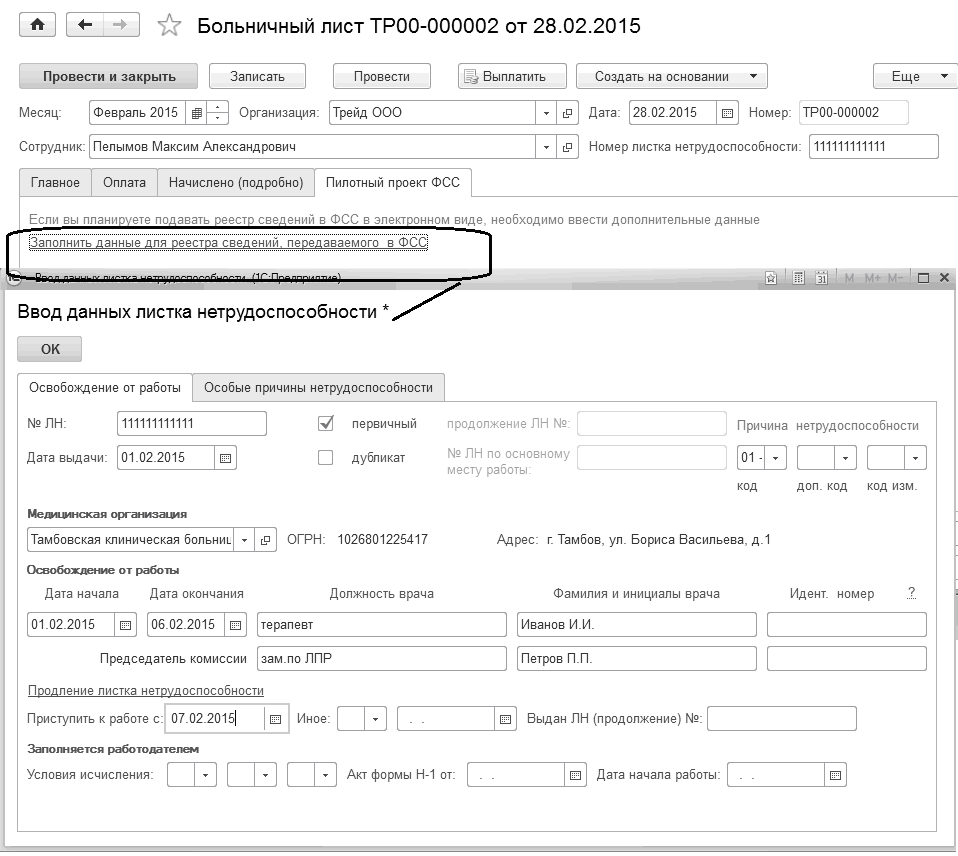Open the first Условия исчисления dropdown
The image size is (958, 856).
click(205, 775)
